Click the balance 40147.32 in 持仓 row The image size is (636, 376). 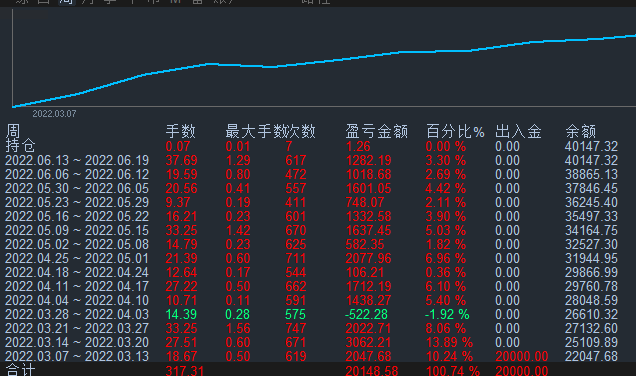591,146
